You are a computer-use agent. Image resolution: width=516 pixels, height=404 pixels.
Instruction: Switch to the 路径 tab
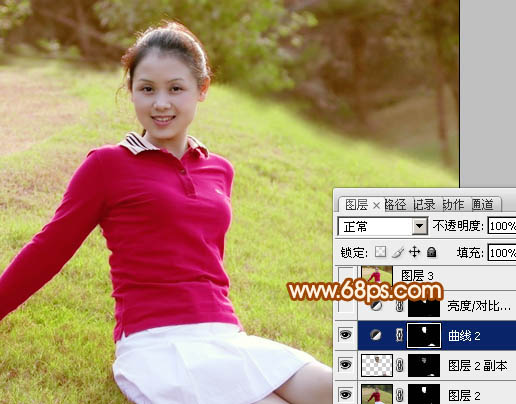[395, 204]
